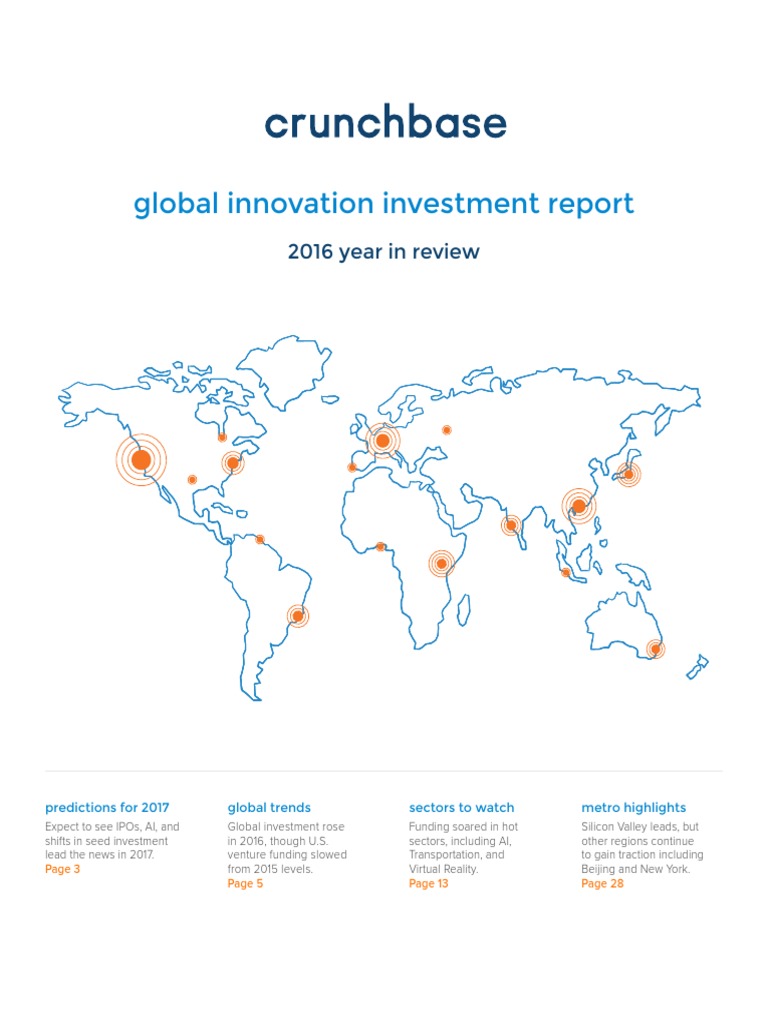
Task: Click the large Silicon Valley hotspot marker
Action: (141, 460)
